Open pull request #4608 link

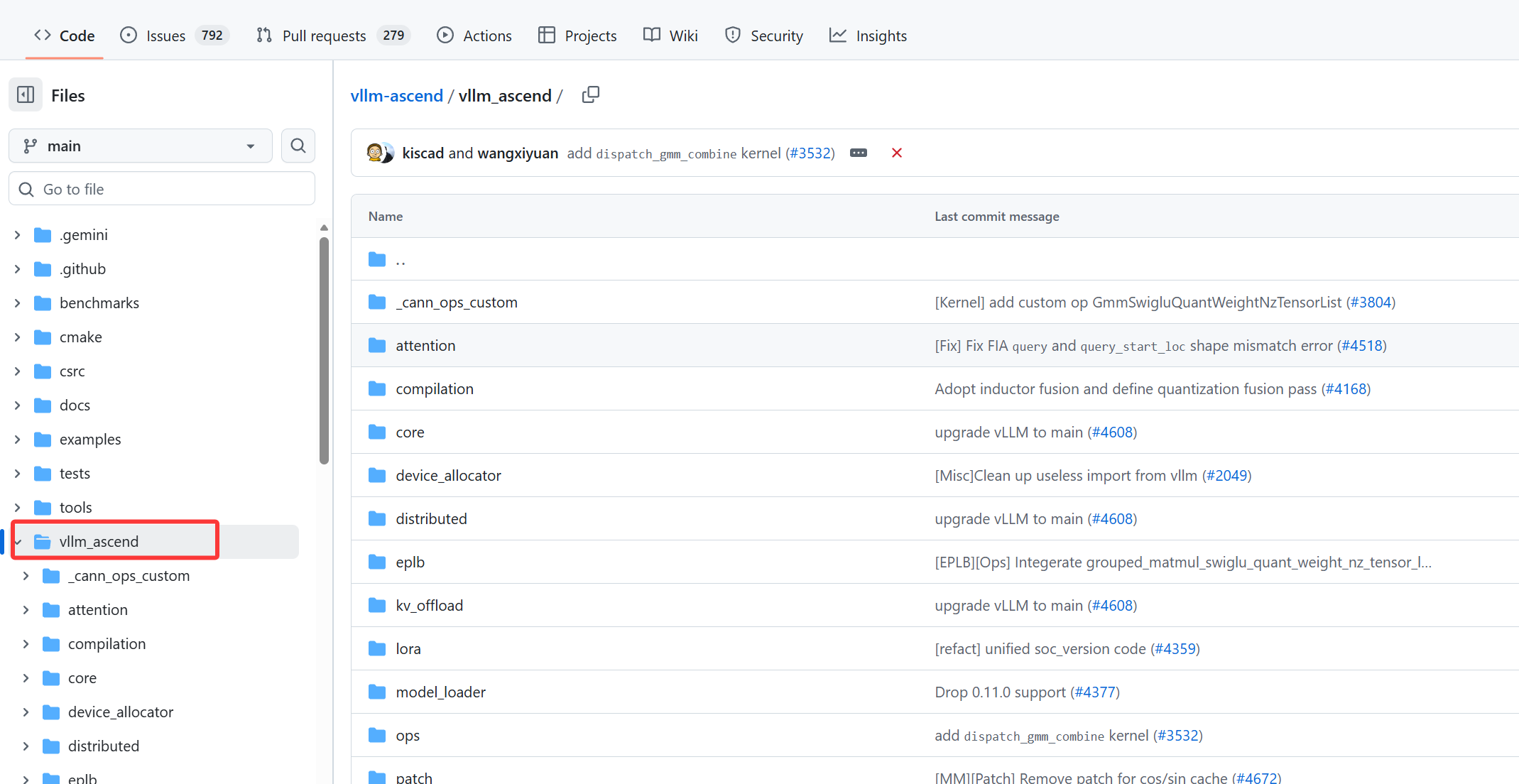tap(1112, 432)
